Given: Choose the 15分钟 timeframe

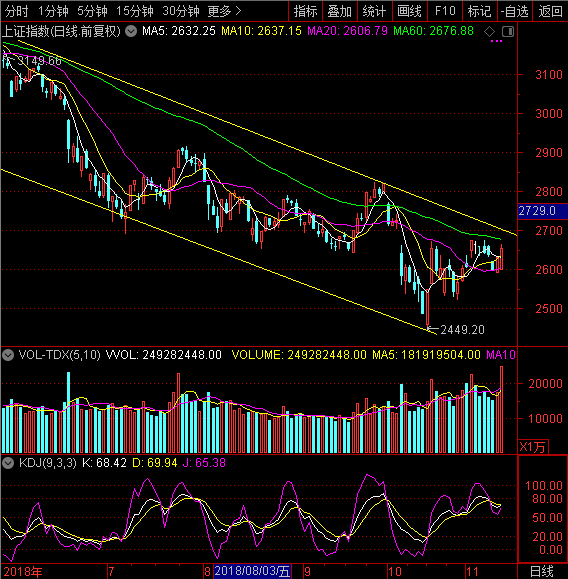Looking at the screenshot, I should [x=135, y=11].
